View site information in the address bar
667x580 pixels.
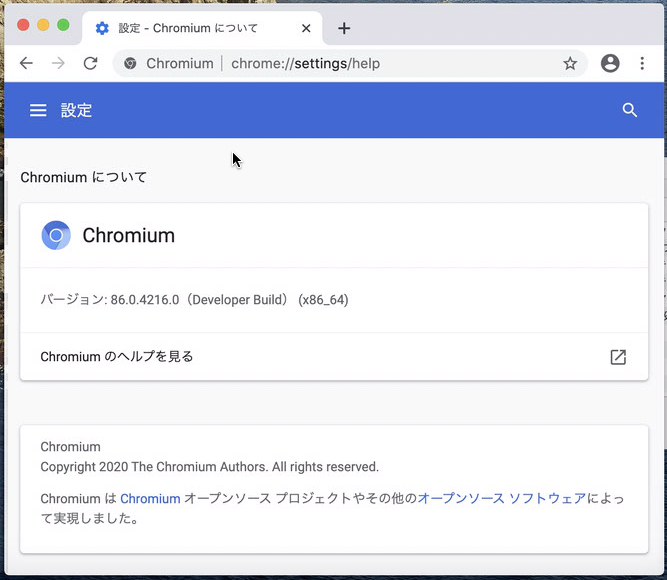point(130,64)
